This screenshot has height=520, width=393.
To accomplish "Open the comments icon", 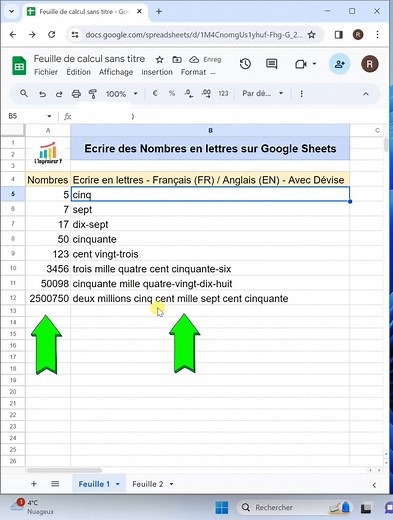I will (x=272, y=64).
